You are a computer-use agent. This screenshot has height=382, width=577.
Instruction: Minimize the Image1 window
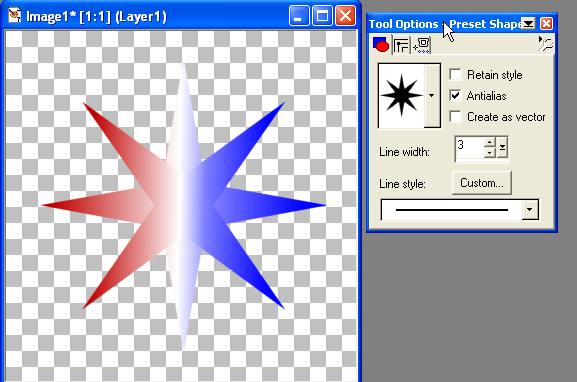(x=299, y=16)
